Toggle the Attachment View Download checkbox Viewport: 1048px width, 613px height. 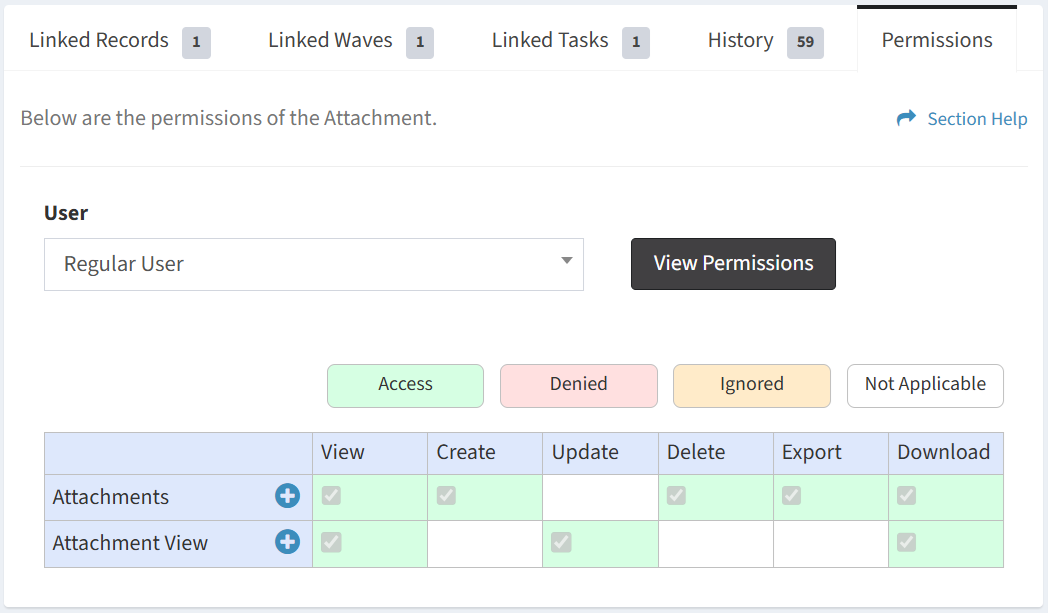coord(906,542)
